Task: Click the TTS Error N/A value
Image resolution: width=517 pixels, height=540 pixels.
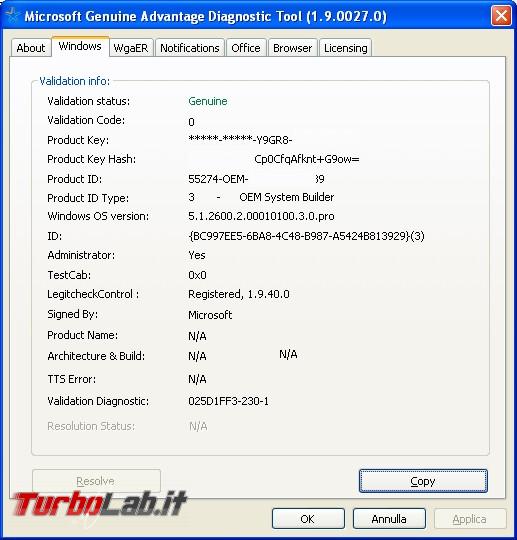Action: (x=197, y=380)
